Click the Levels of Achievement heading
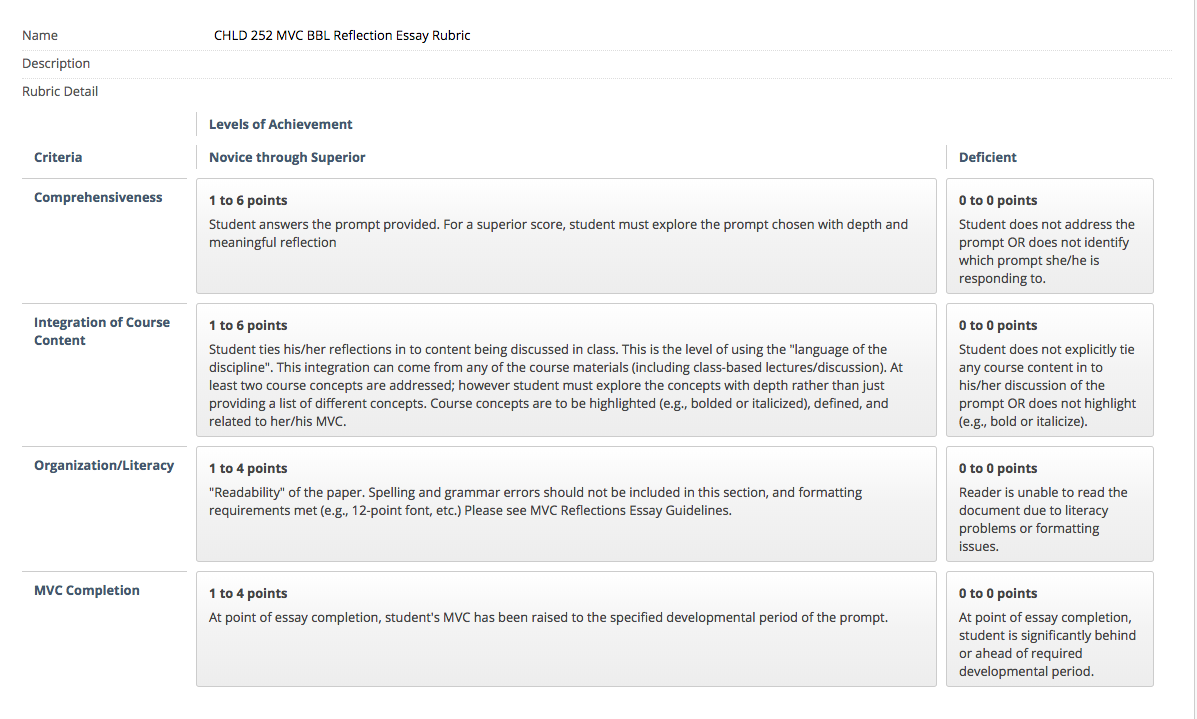 coord(280,124)
